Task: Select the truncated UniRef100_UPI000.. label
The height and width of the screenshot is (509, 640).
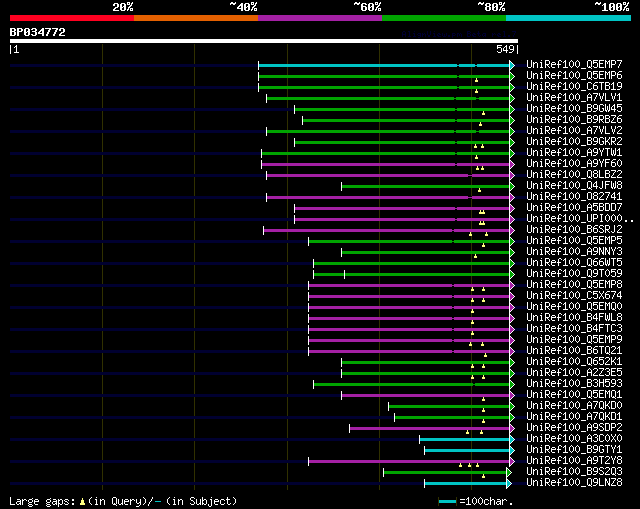Action: pos(580,219)
